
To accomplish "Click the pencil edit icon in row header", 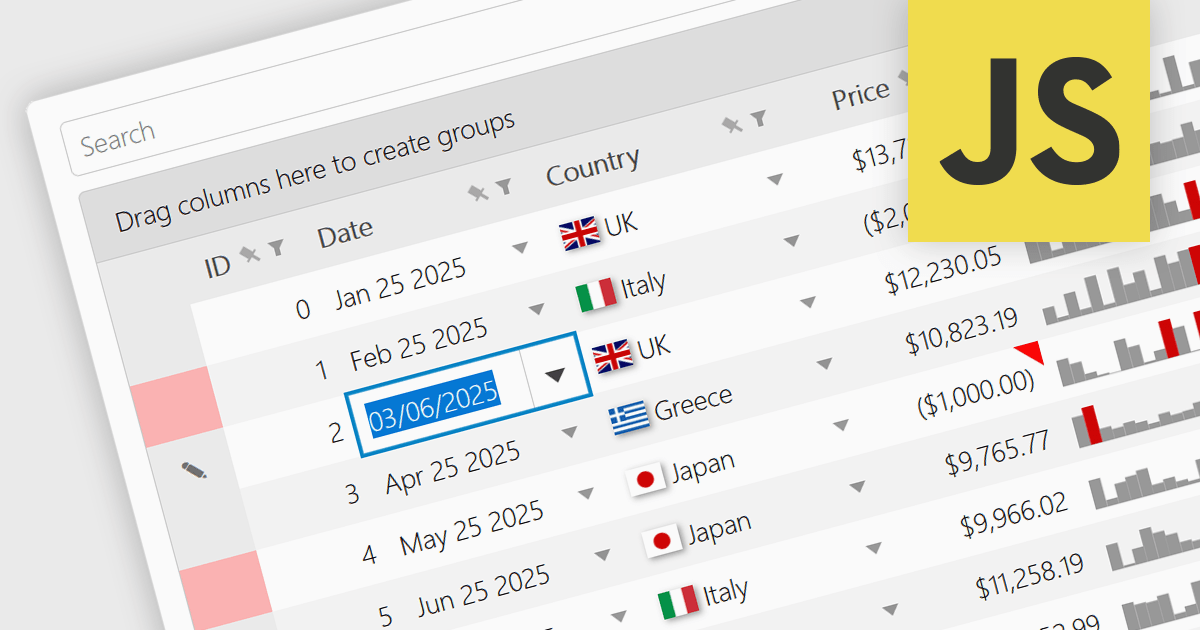I will [x=194, y=469].
